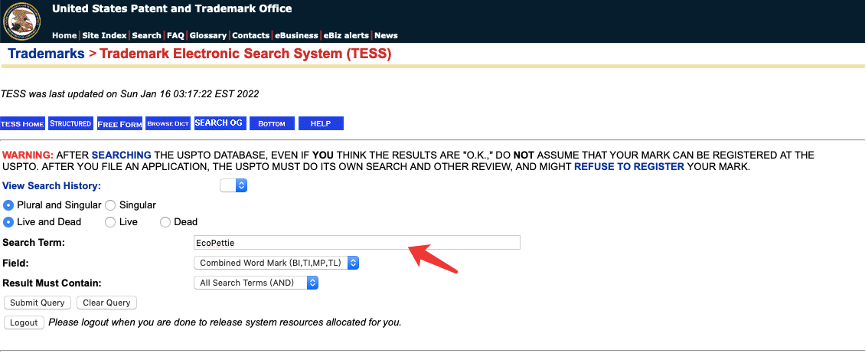This screenshot has height=360, width=866.
Task: Open the View Search History dropdown
Action: click(x=233, y=186)
